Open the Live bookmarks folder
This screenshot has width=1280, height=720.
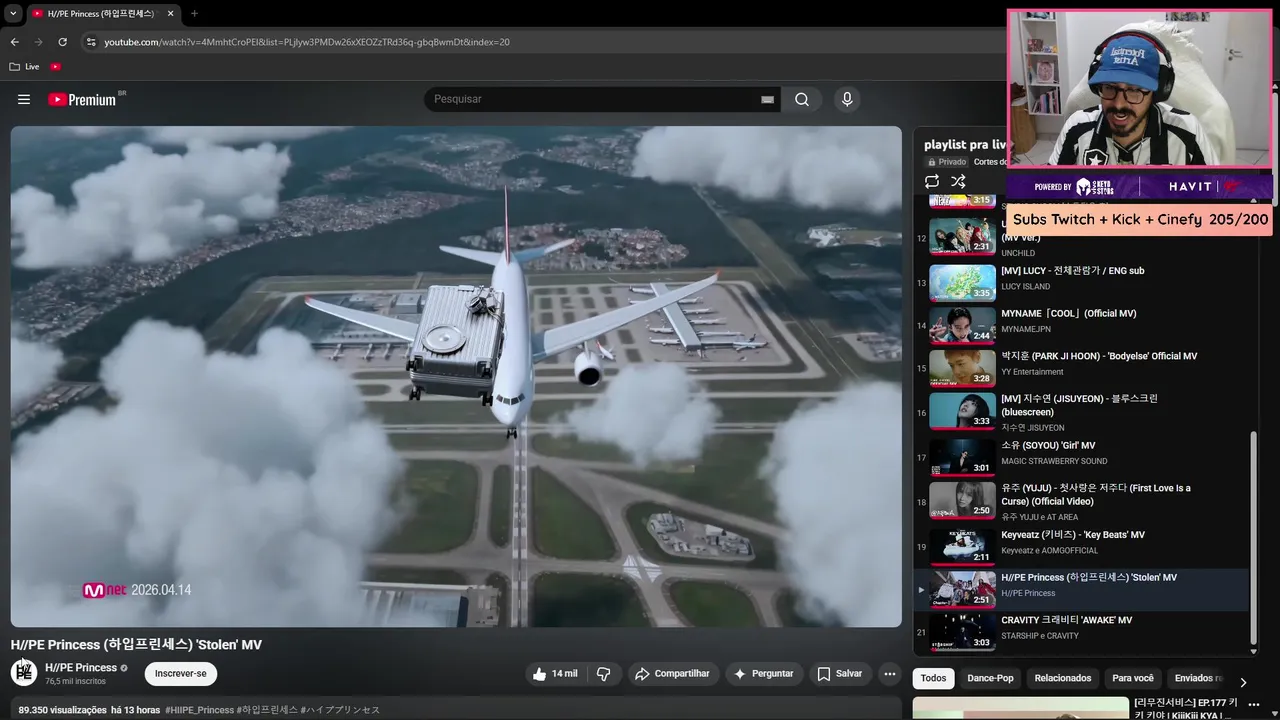point(24,67)
